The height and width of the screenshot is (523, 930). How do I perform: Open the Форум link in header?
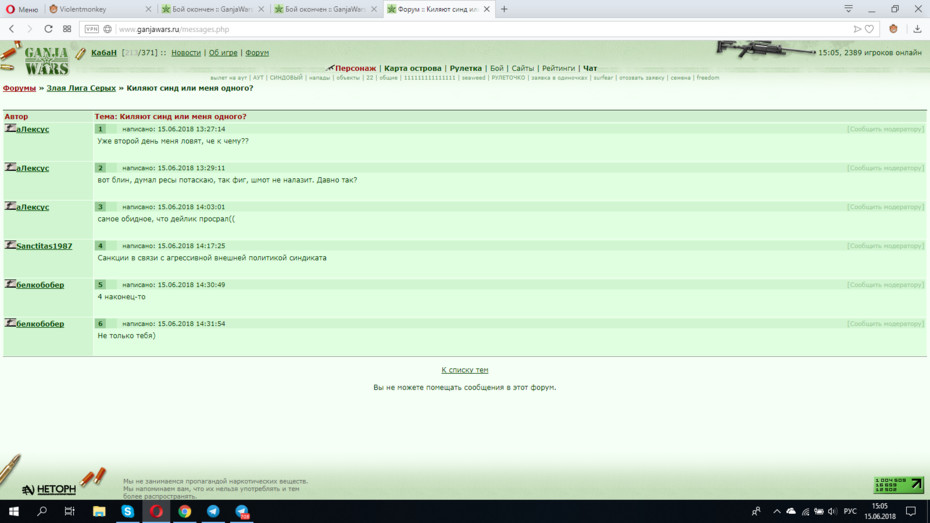coord(257,53)
